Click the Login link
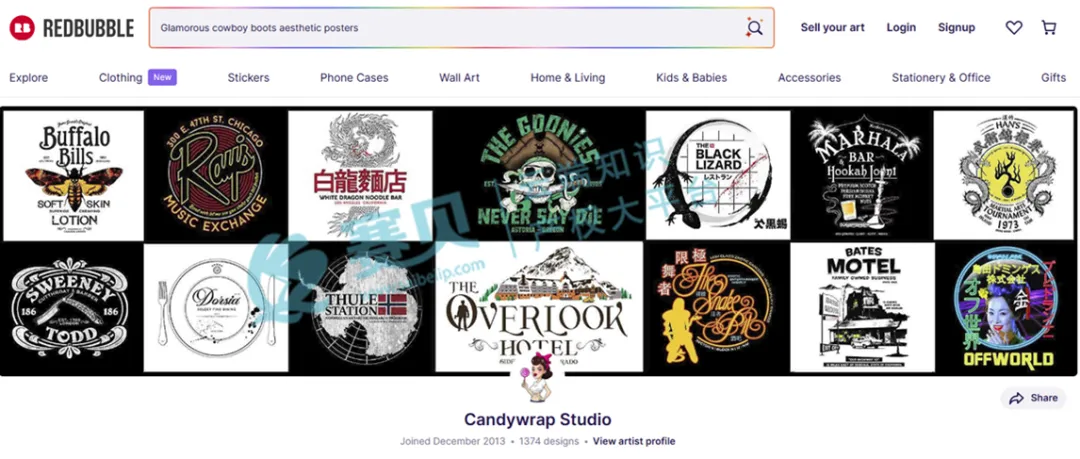The height and width of the screenshot is (459, 1080). pyautogui.click(x=901, y=28)
